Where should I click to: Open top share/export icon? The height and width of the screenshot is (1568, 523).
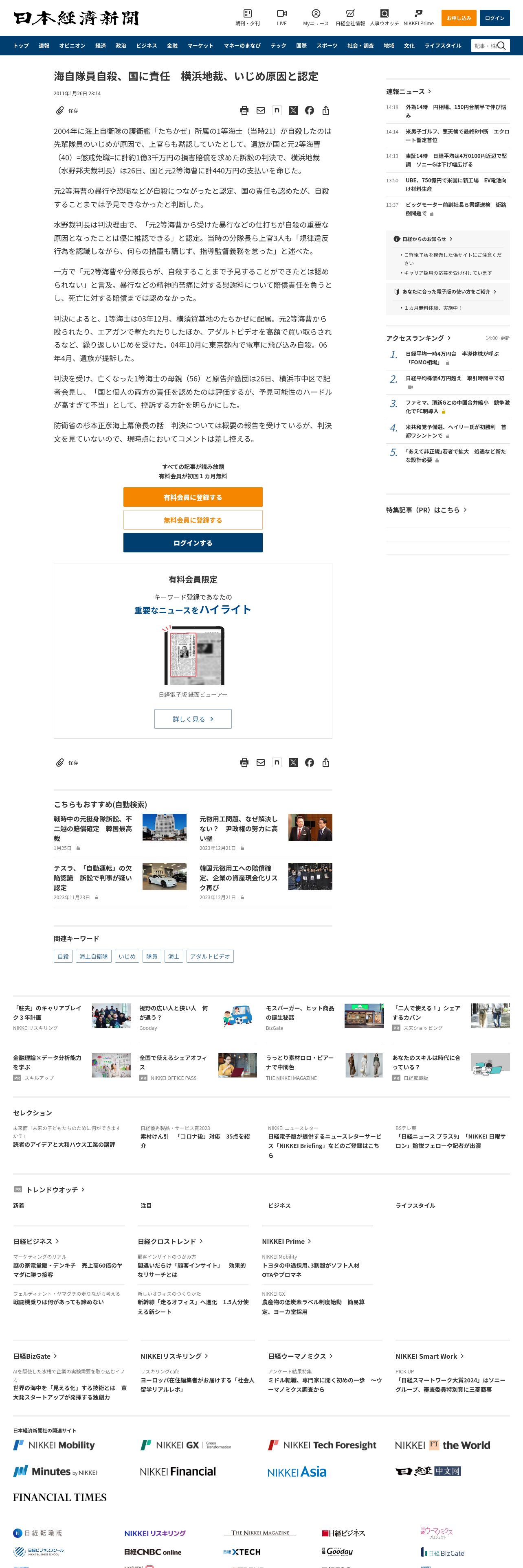(326, 111)
